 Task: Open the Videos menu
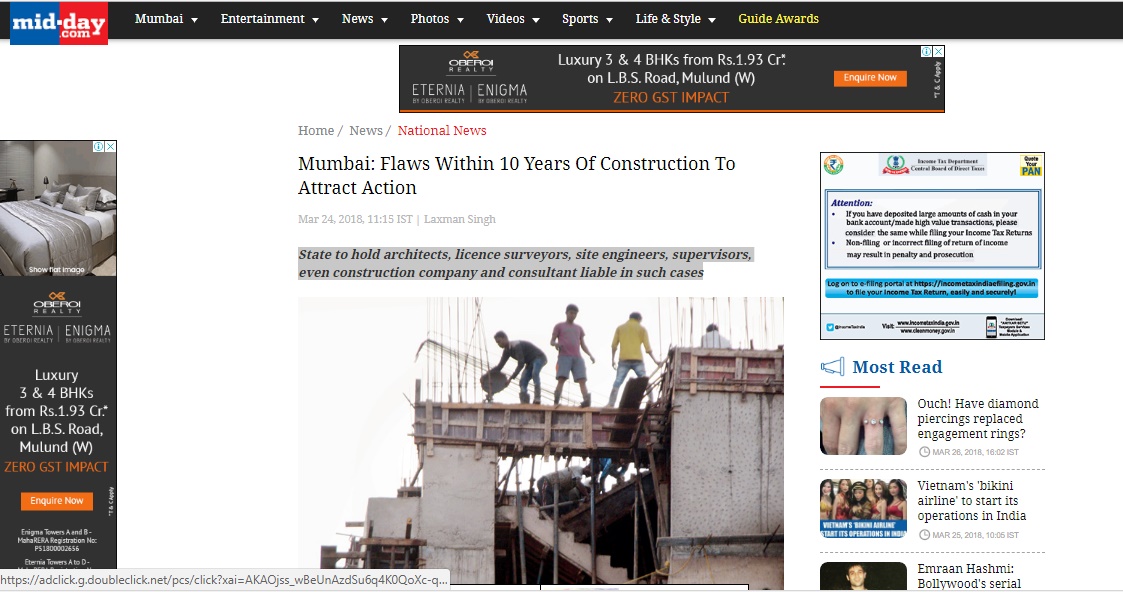513,19
